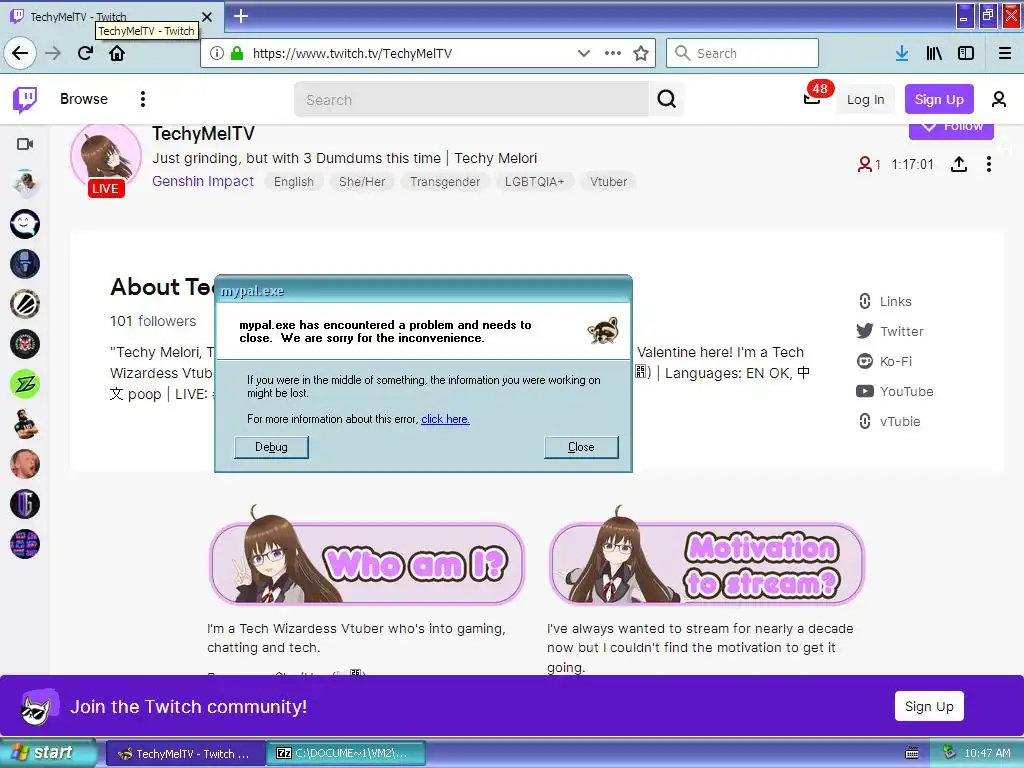
Task: Open site information icon in address bar
Action: 217,53
